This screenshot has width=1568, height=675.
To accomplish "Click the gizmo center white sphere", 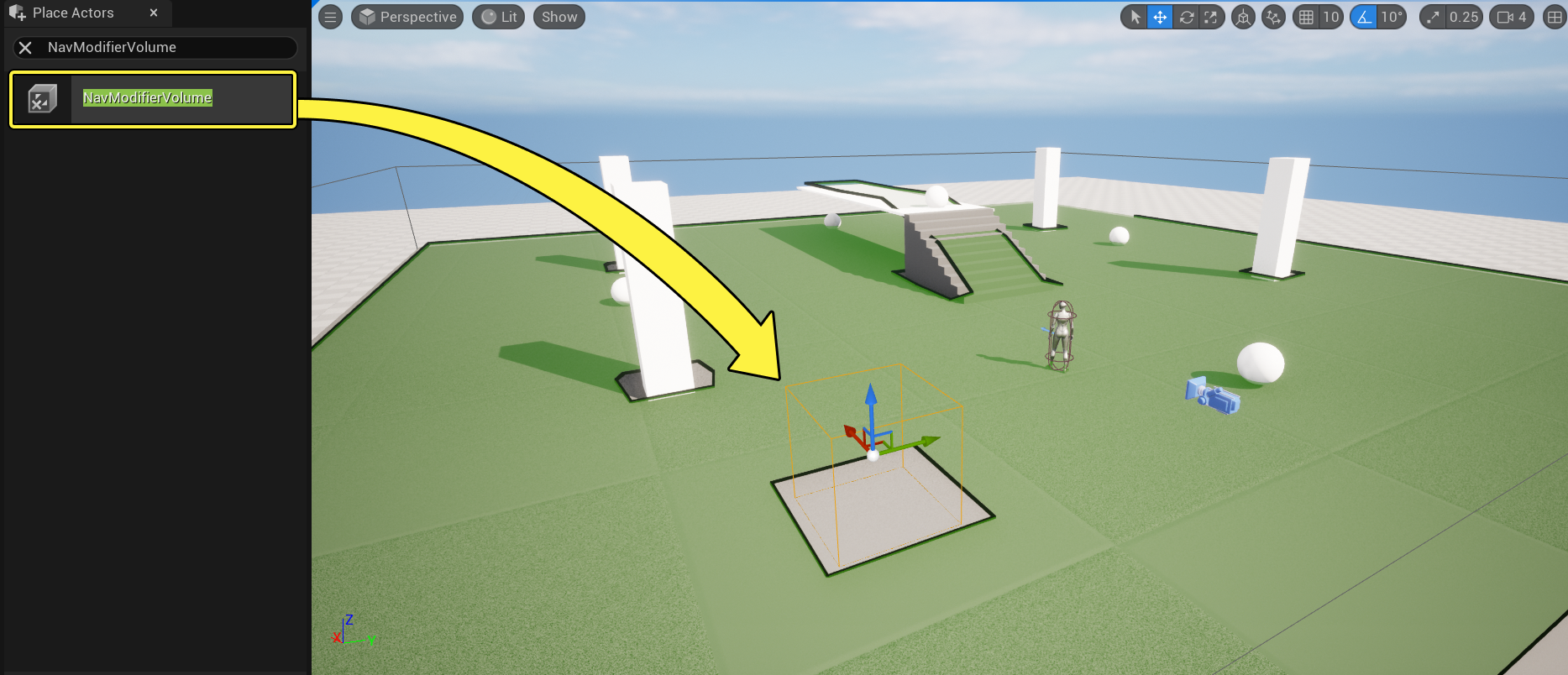I will click(873, 455).
